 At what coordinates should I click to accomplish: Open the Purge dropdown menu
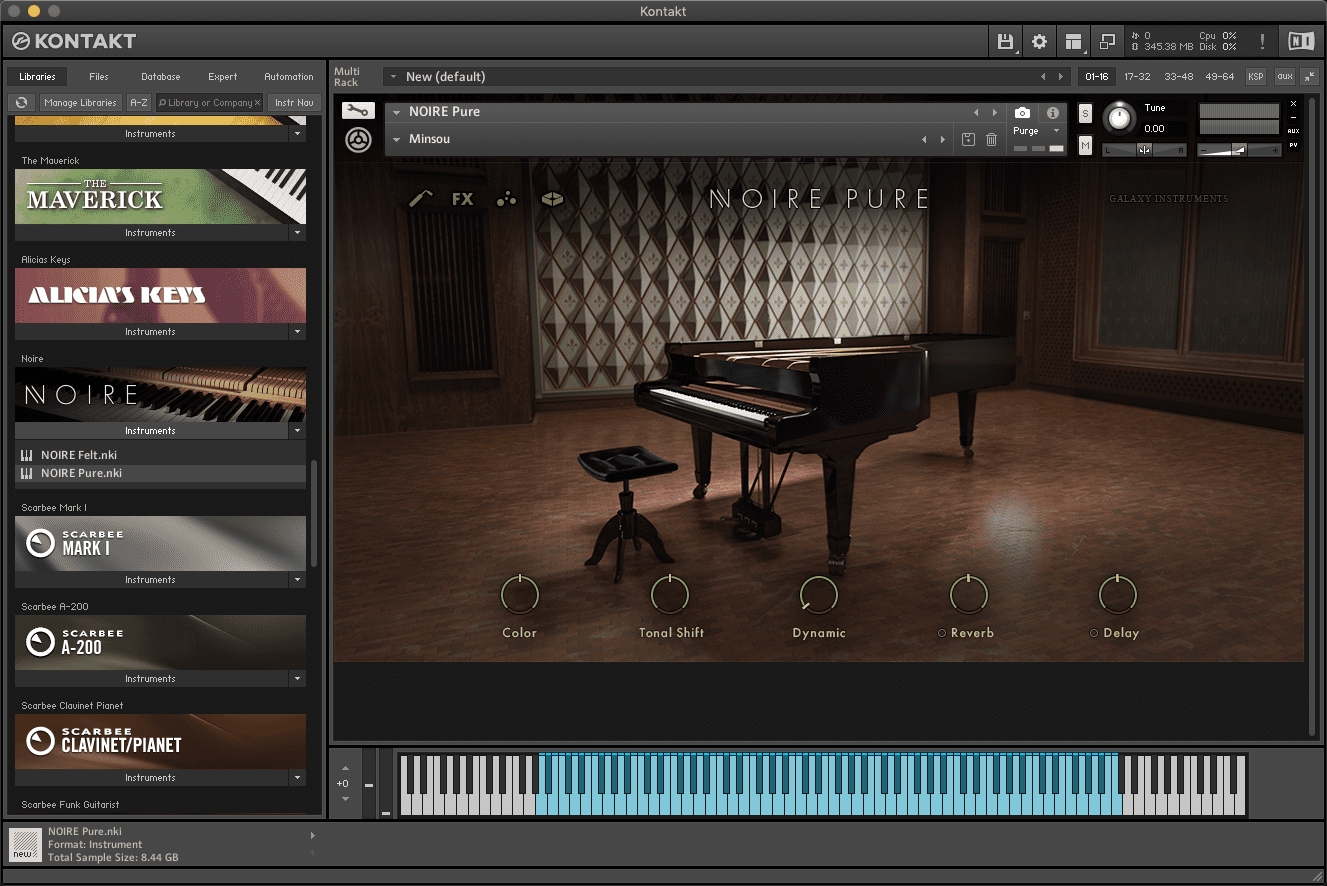(x=1037, y=131)
